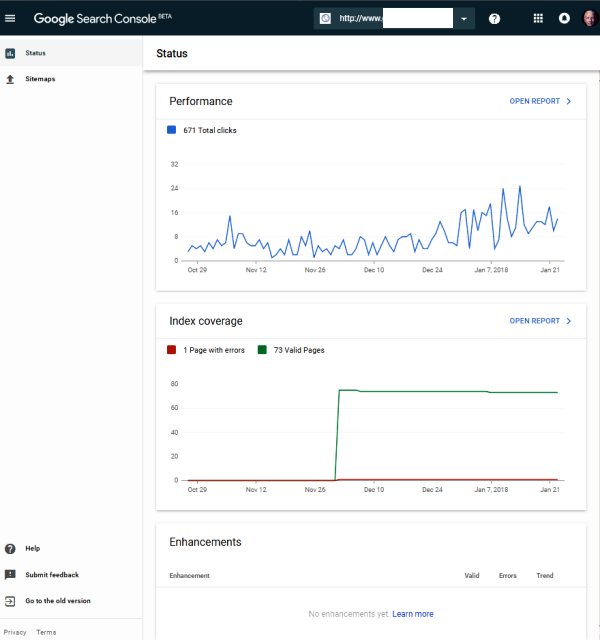Click Dec 10 on Index coverage chart axis
The image size is (600, 640).
coord(374,489)
